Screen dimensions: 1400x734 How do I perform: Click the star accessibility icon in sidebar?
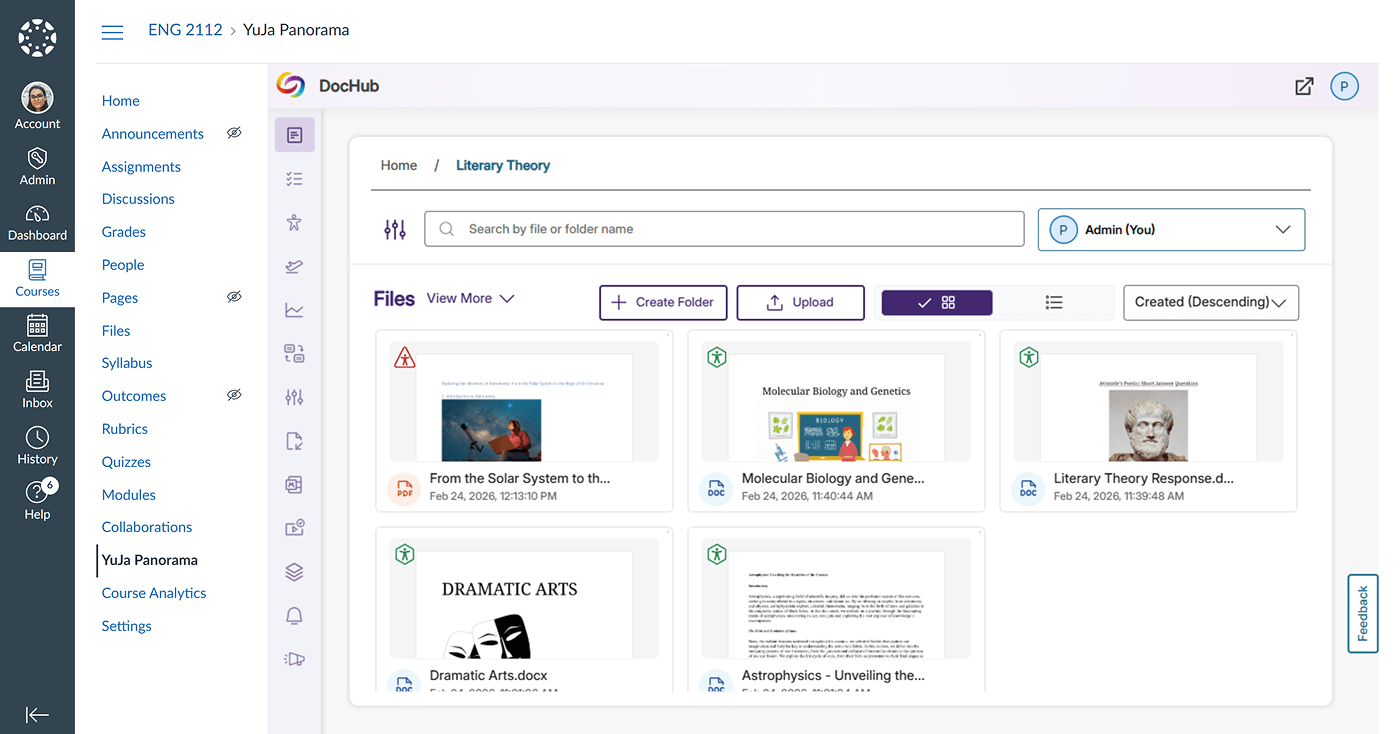(x=294, y=223)
